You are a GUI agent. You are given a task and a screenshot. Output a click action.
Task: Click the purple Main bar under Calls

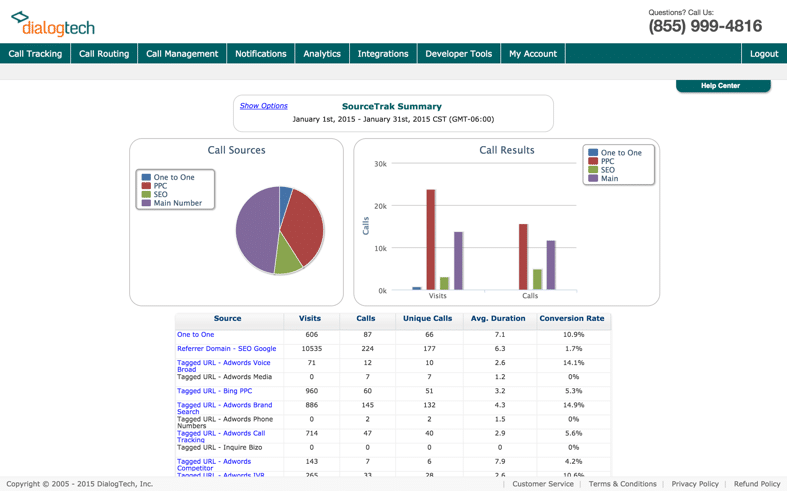pyautogui.click(x=551, y=265)
